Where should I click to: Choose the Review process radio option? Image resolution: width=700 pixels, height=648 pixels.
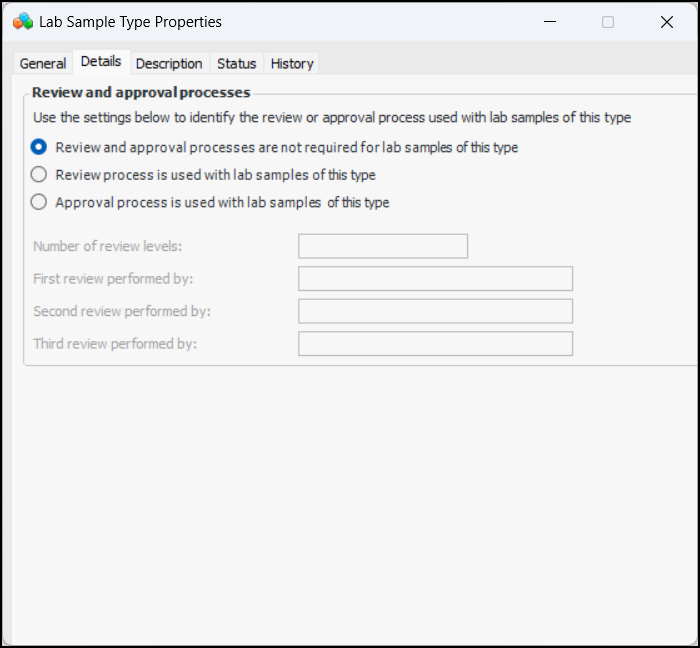tap(39, 175)
